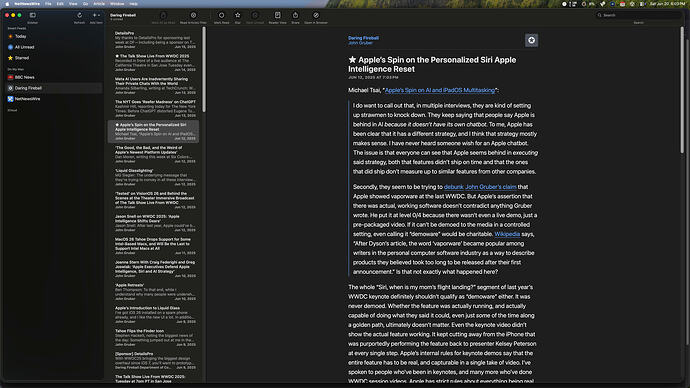Select 'Jason Snell on WWDC 2025' article

point(153,223)
